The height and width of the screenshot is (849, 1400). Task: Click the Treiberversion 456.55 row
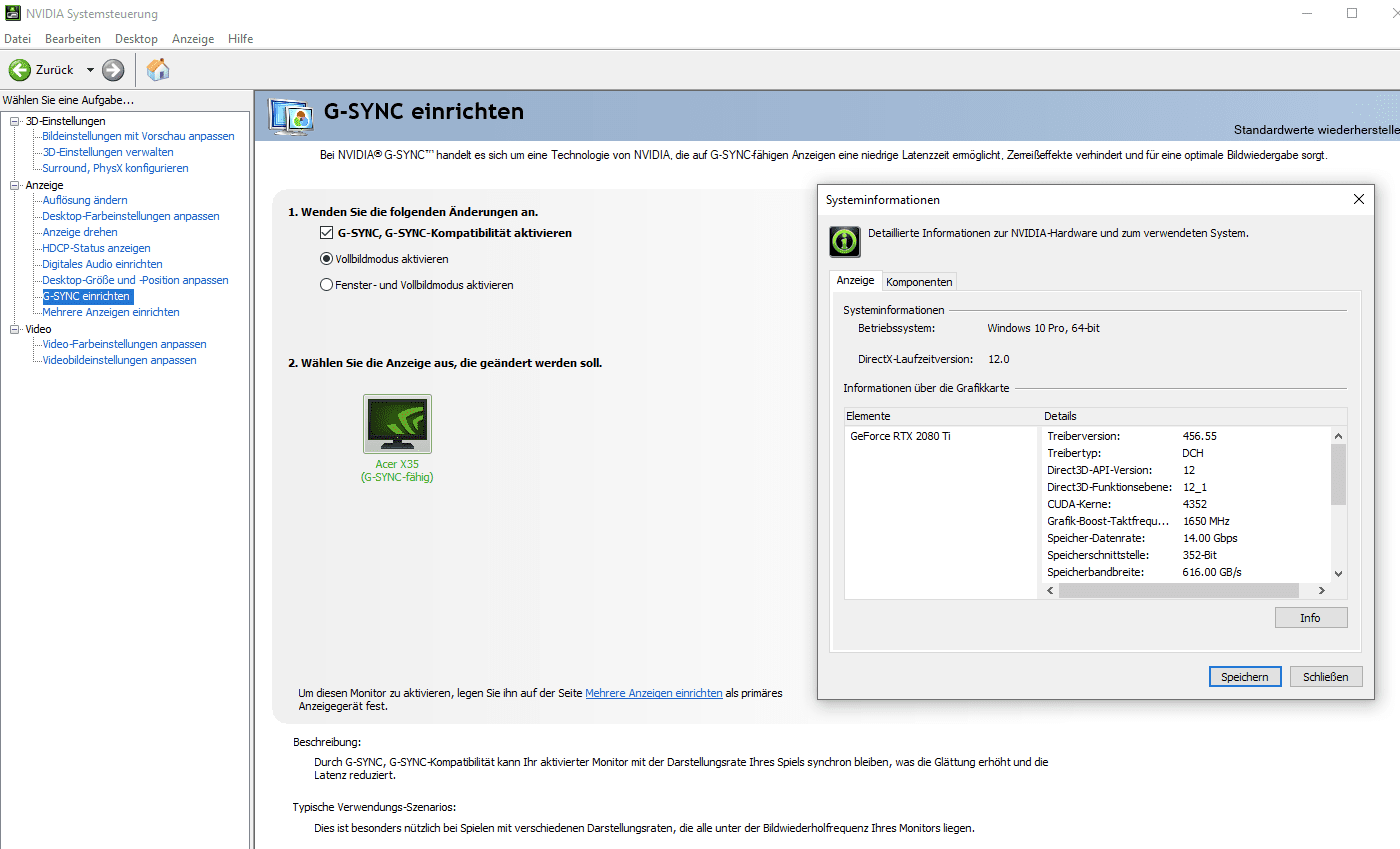[x=1187, y=436]
